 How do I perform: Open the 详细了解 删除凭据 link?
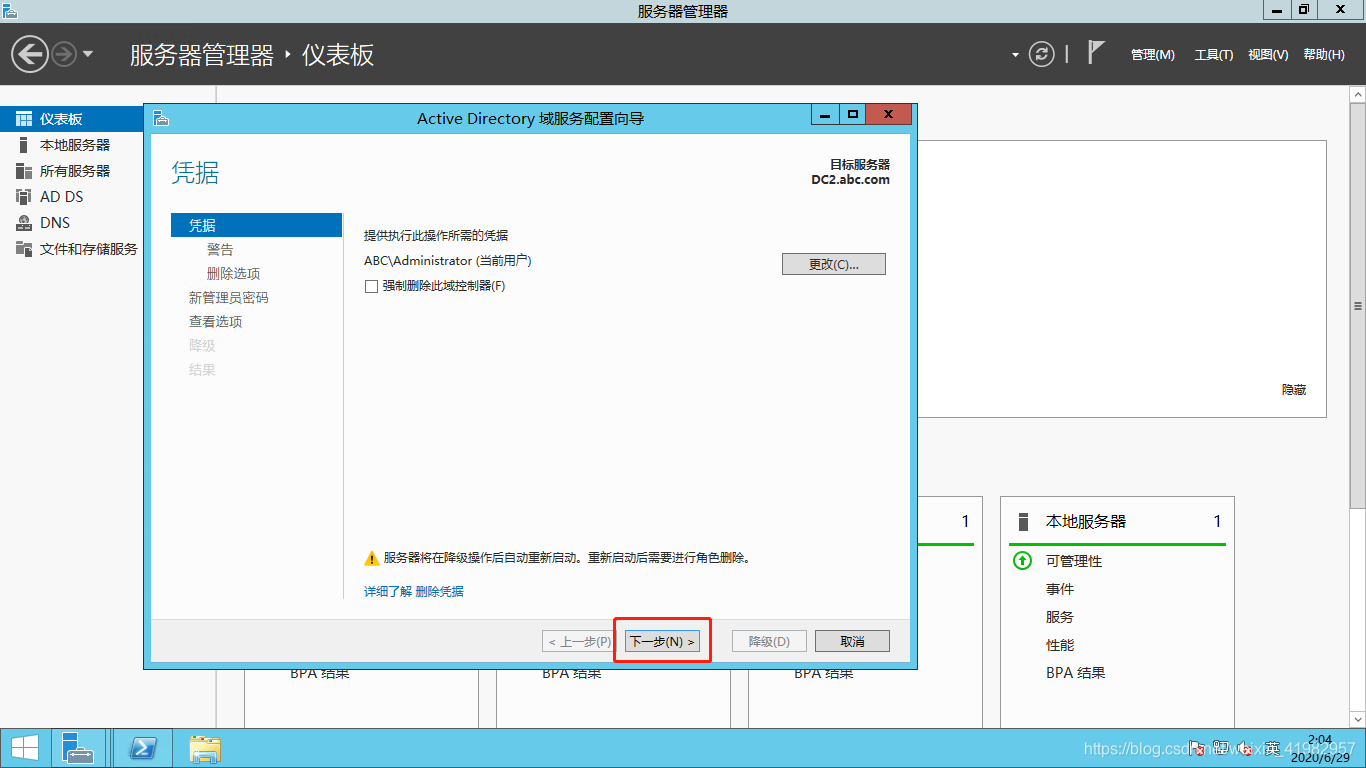tap(414, 591)
